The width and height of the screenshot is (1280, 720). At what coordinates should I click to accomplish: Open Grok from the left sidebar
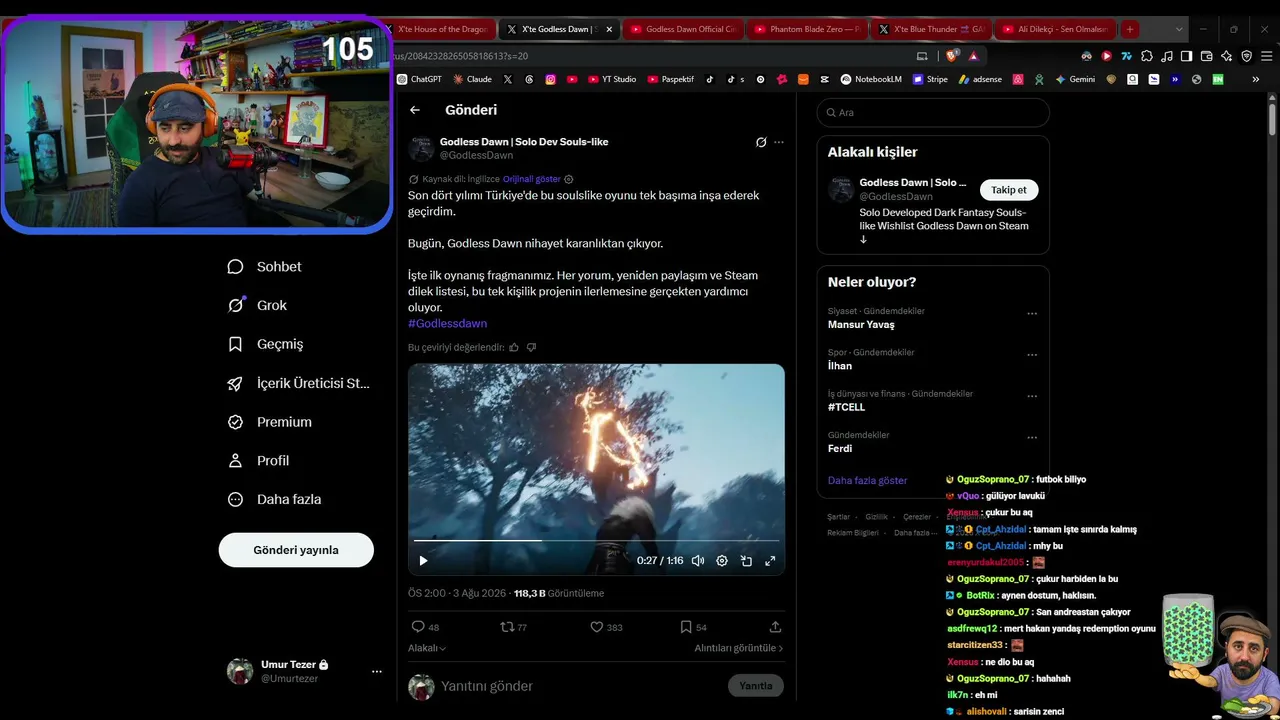point(257,305)
